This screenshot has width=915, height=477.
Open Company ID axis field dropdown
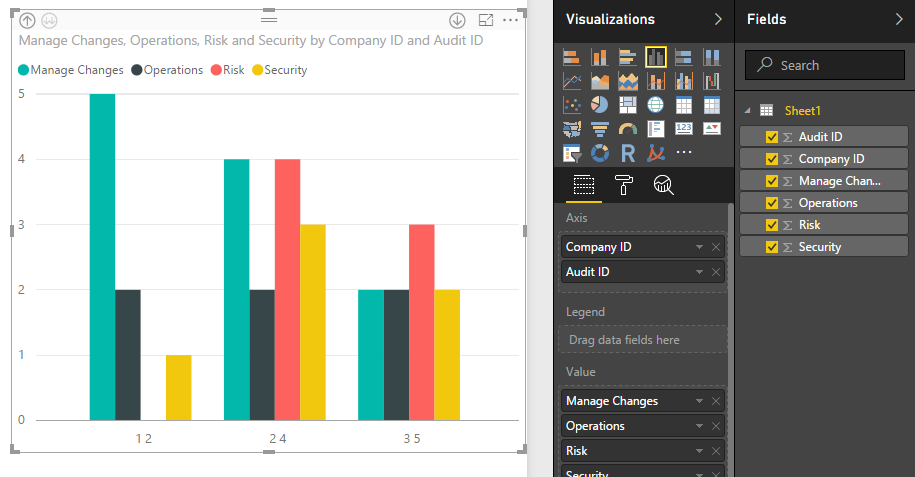699,247
